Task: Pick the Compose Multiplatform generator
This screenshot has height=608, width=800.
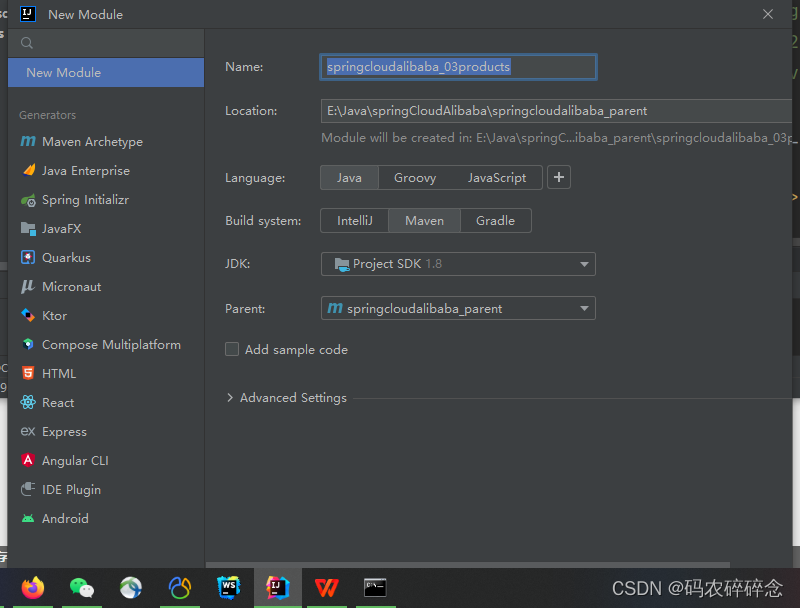Action: point(106,345)
